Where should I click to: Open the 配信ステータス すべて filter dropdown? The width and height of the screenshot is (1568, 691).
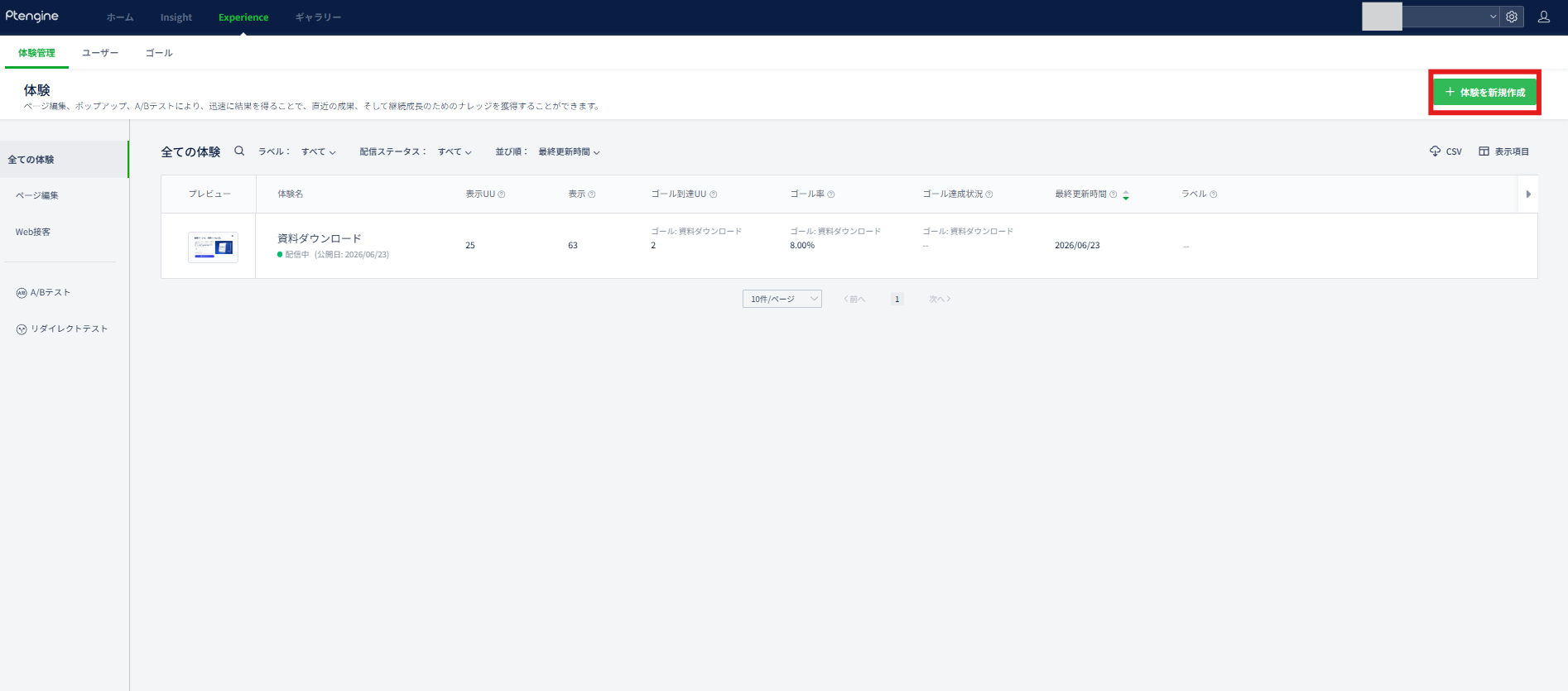point(455,152)
